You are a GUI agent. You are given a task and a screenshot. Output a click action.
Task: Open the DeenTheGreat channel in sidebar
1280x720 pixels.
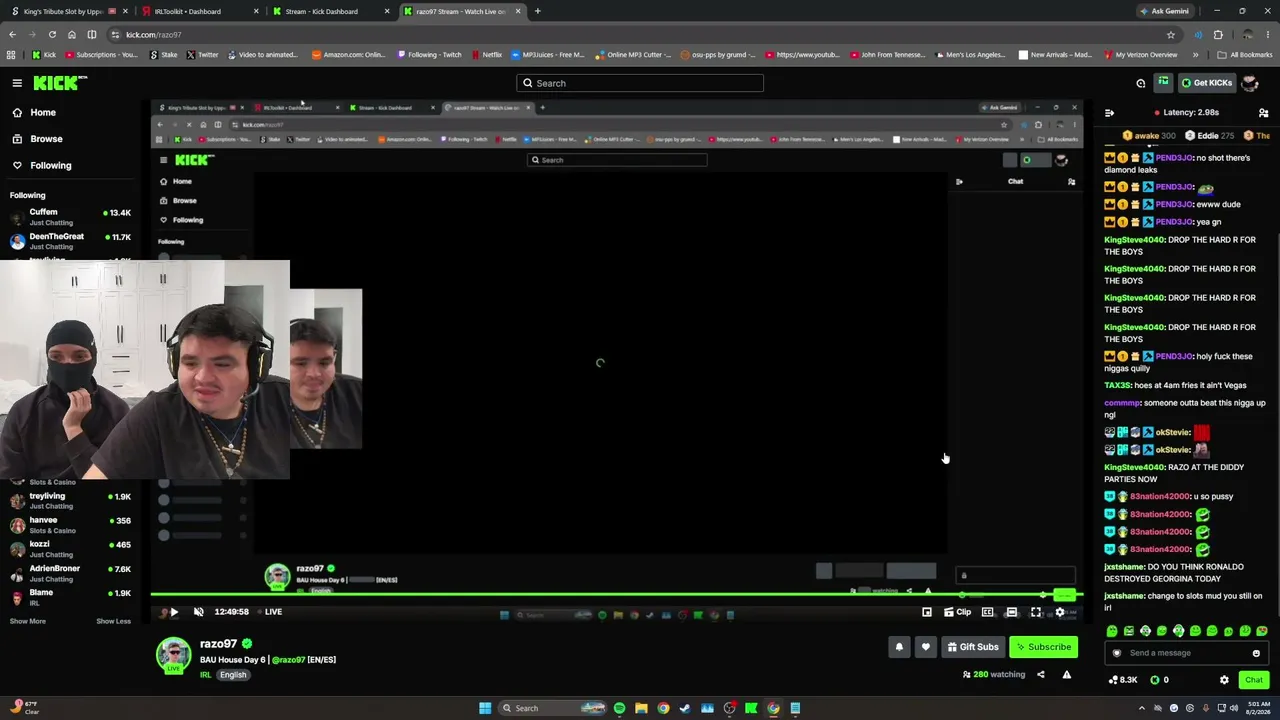[x=70, y=241]
